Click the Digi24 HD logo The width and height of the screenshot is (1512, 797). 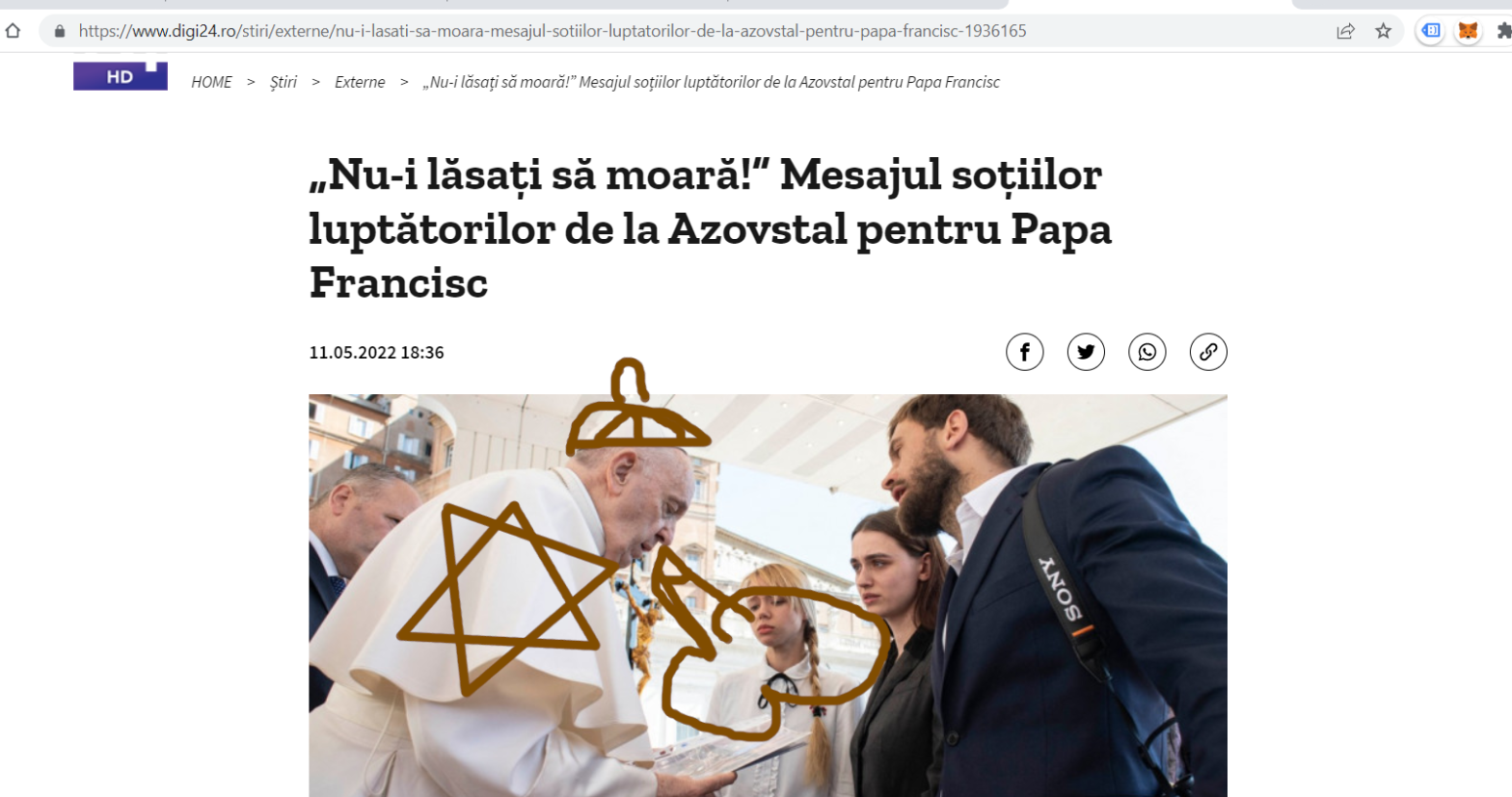(121, 76)
